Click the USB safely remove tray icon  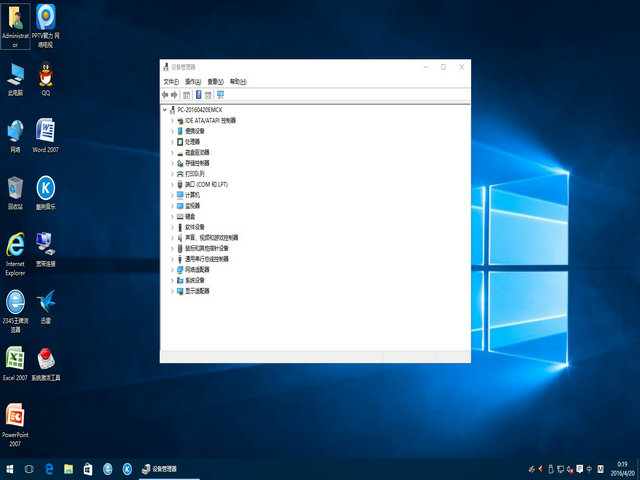551,469
